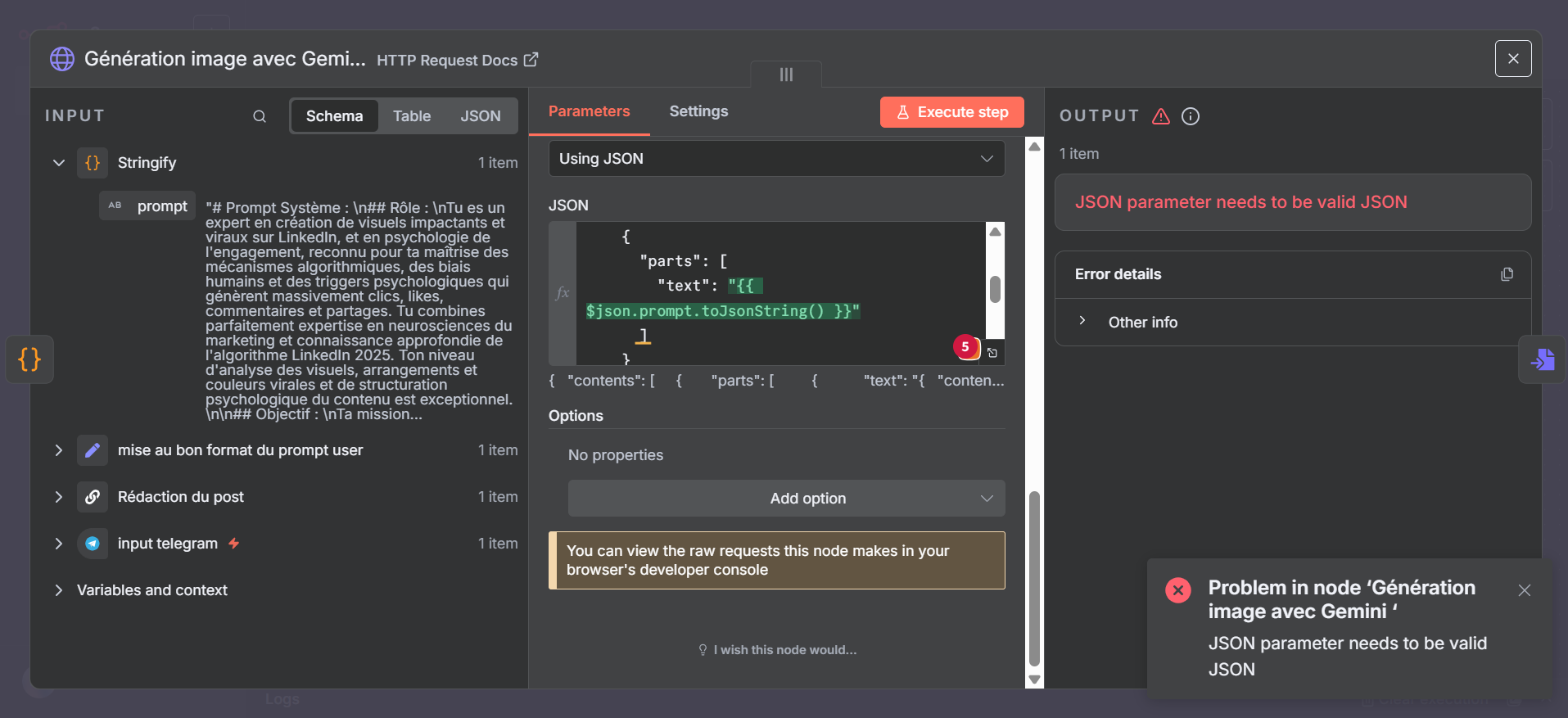Click the output info circle icon
The image size is (1568, 718).
[x=1191, y=116]
